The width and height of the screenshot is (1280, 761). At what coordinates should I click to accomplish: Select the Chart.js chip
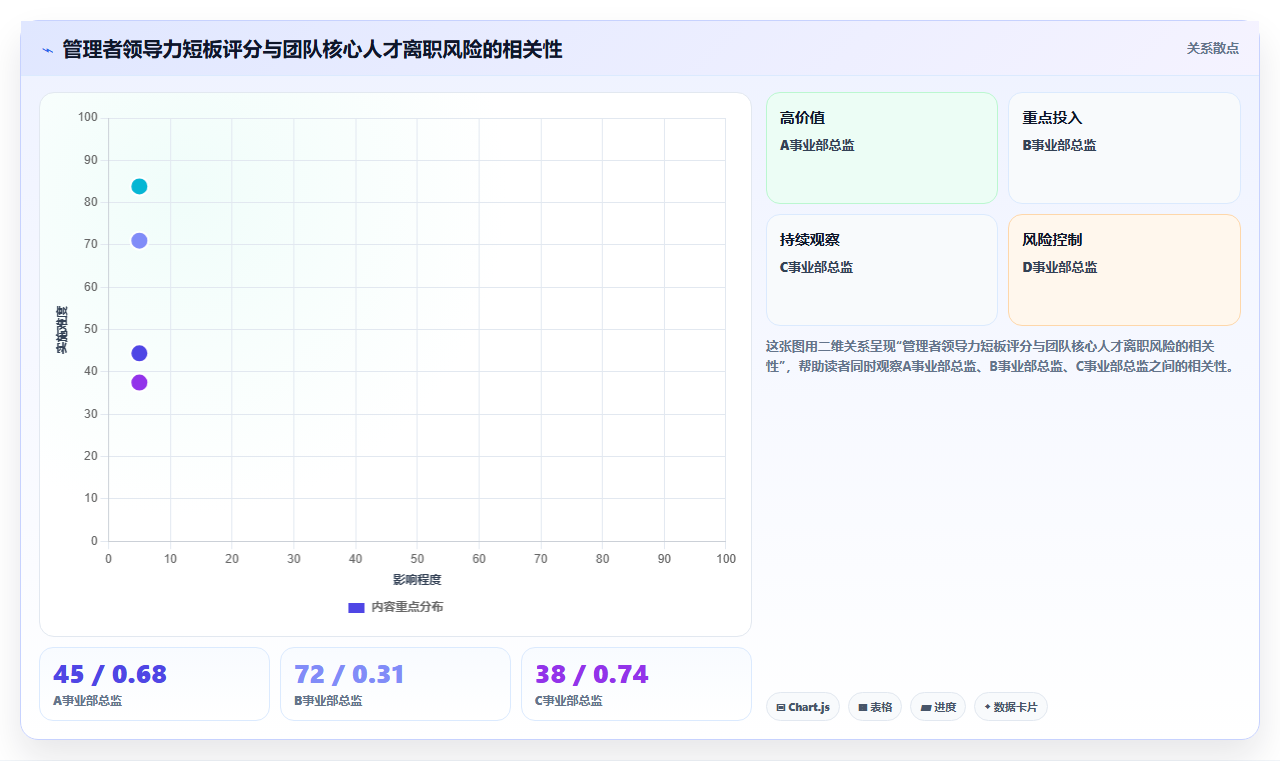pyautogui.click(x=803, y=707)
